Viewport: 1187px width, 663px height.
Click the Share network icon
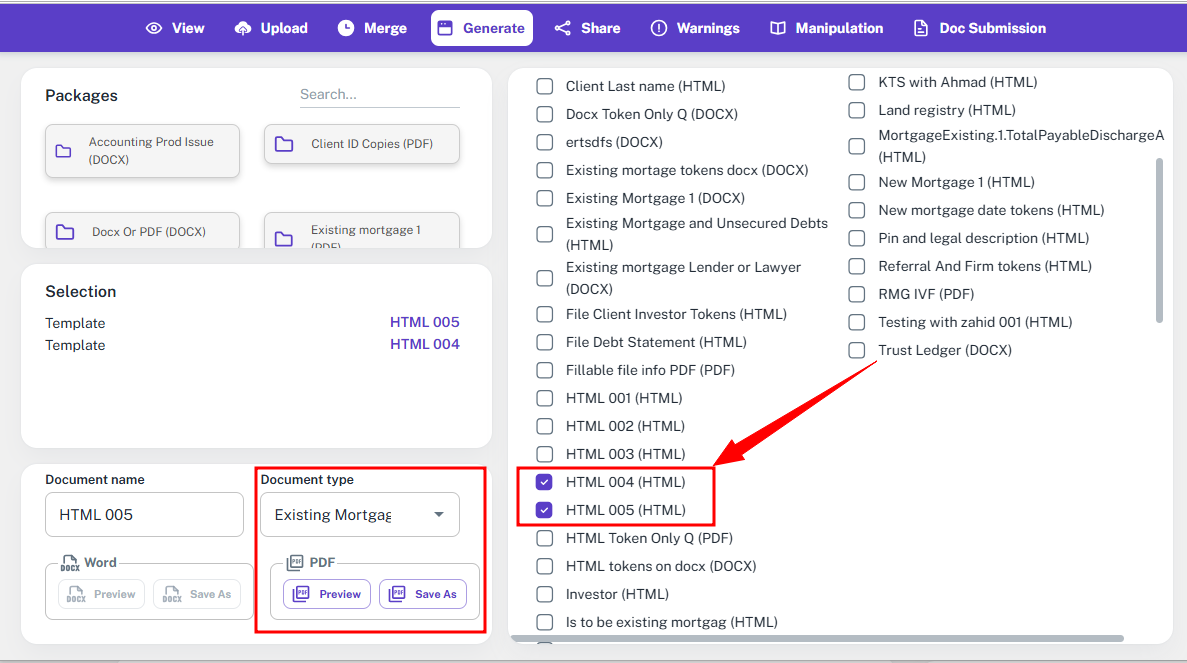(563, 28)
